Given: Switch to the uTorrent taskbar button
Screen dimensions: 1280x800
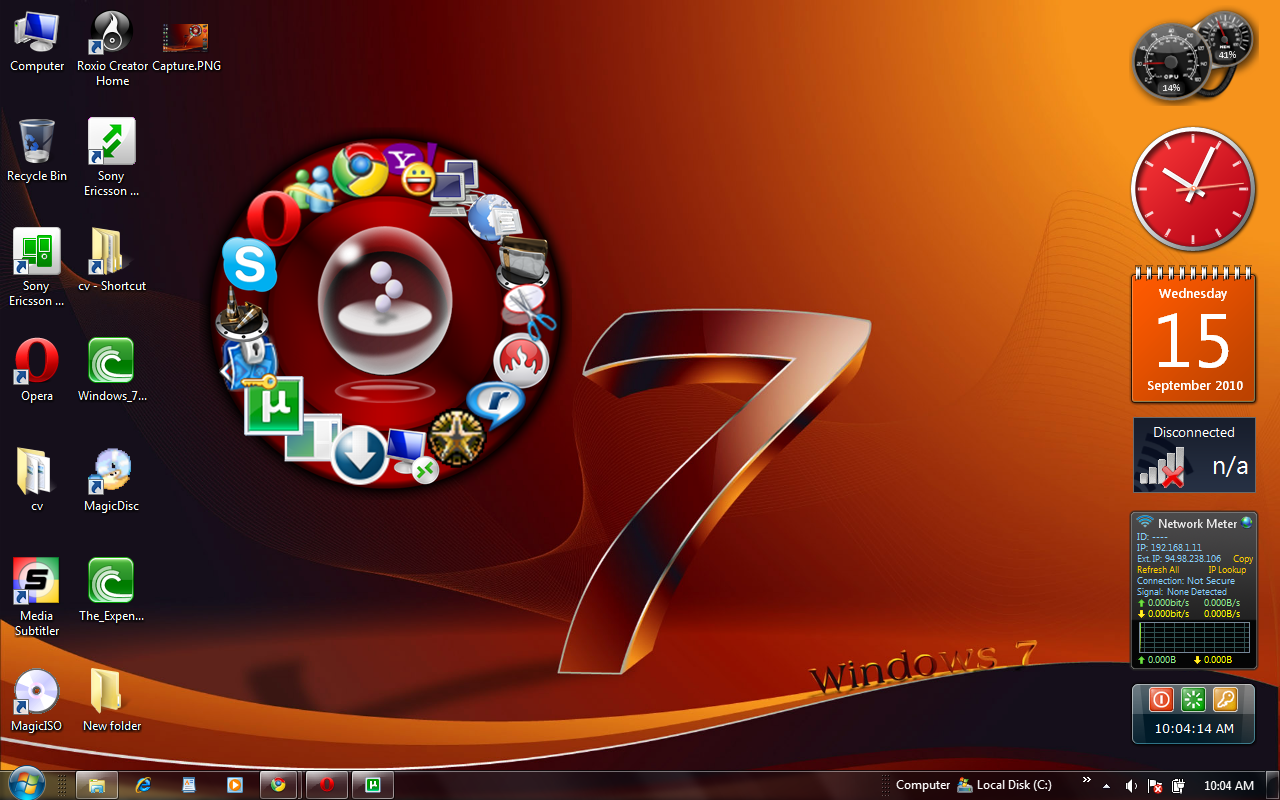Looking at the screenshot, I should tap(373, 785).
